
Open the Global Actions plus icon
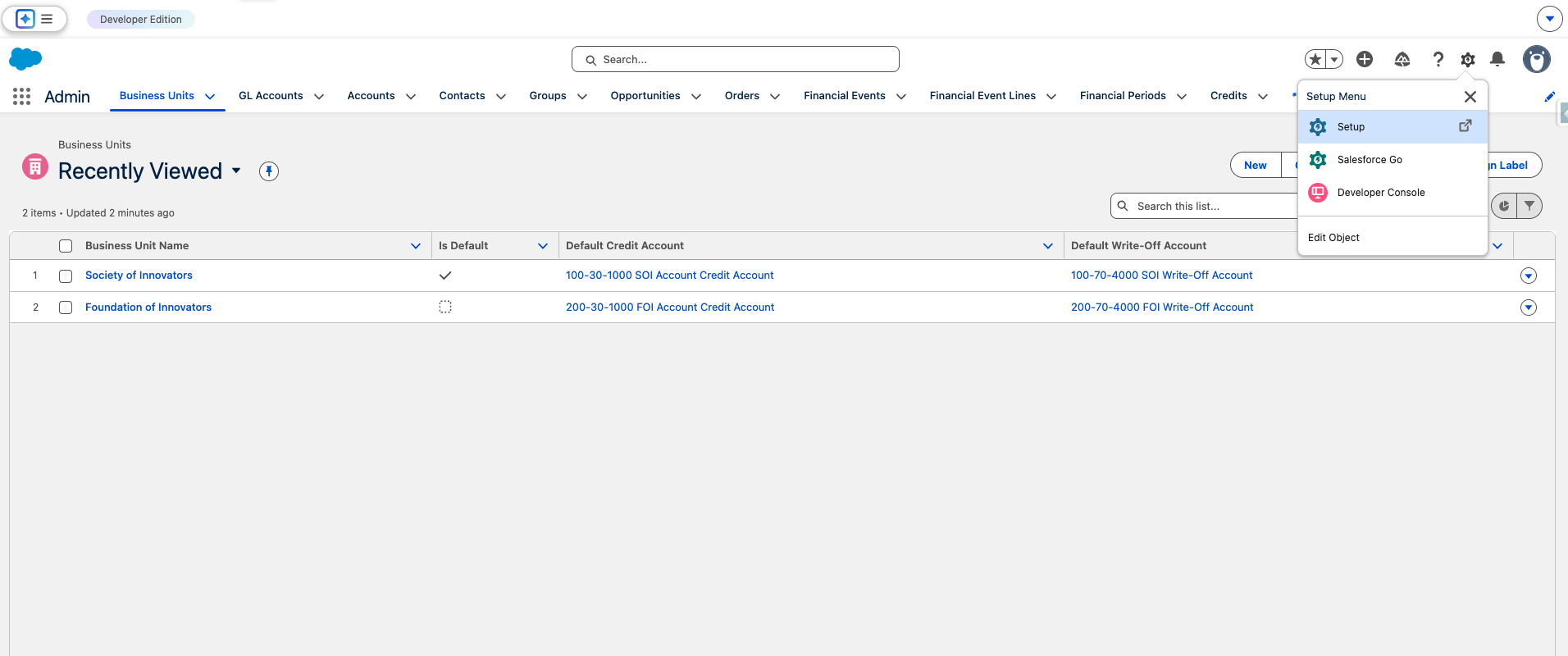coord(1365,59)
